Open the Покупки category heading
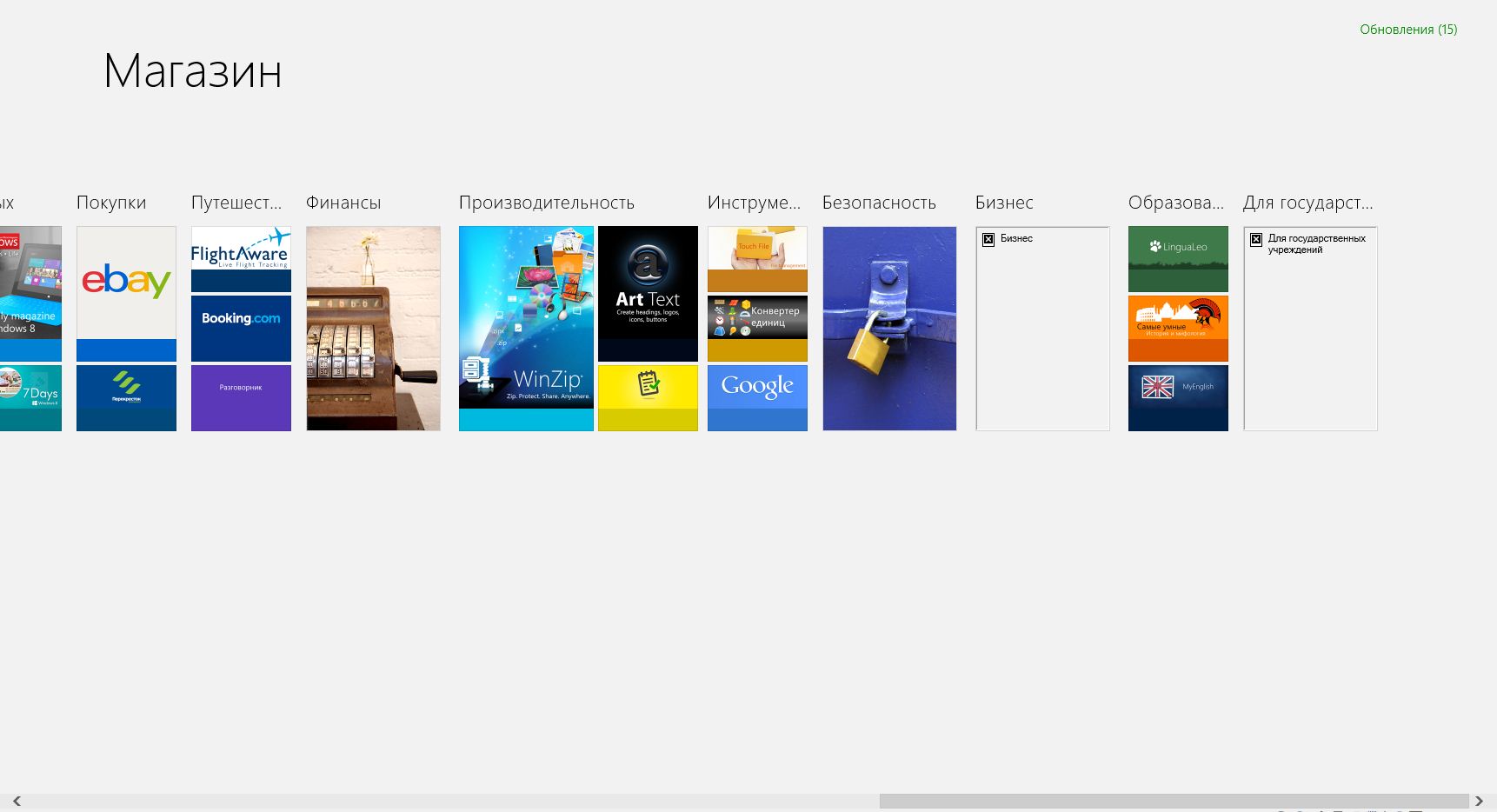This screenshot has width=1497, height=812. pos(111,203)
